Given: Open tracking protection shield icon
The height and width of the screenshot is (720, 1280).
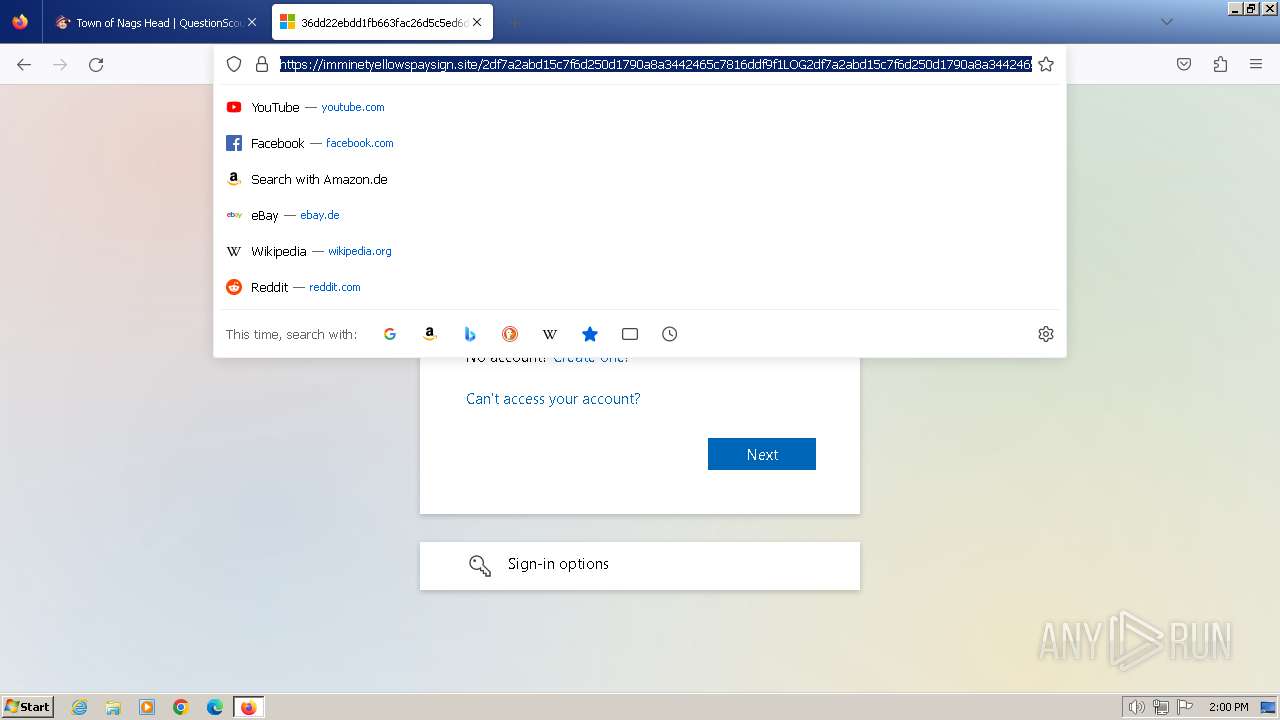Looking at the screenshot, I should click(x=234, y=64).
